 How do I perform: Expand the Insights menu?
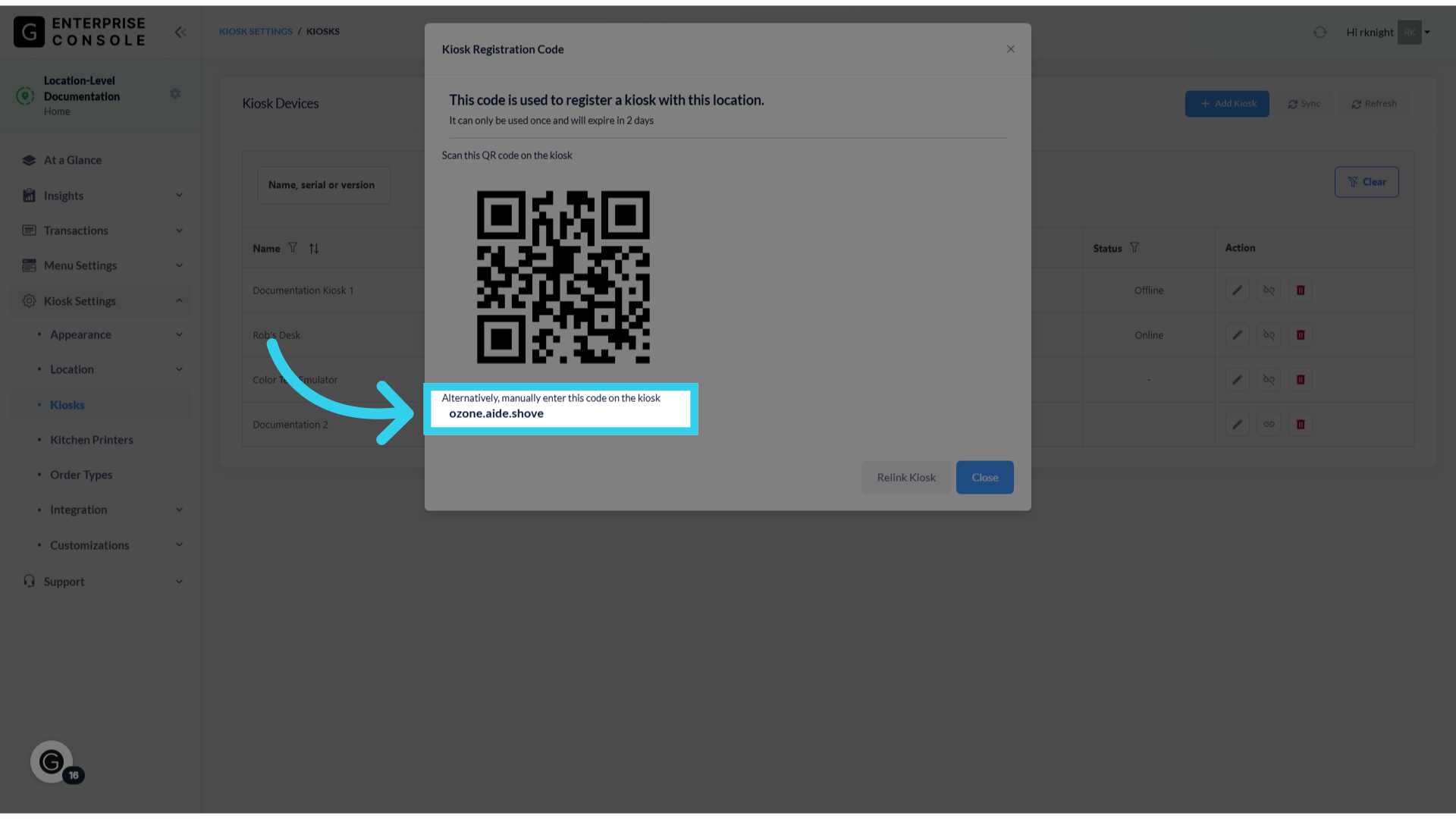click(x=100, y=196)
